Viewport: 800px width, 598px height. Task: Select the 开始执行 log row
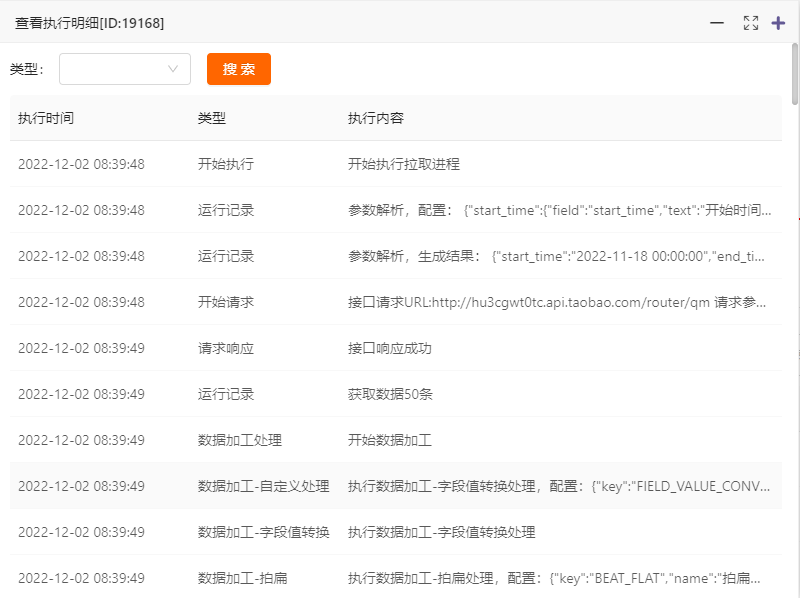pyautogui.click(x=400, y=164)
